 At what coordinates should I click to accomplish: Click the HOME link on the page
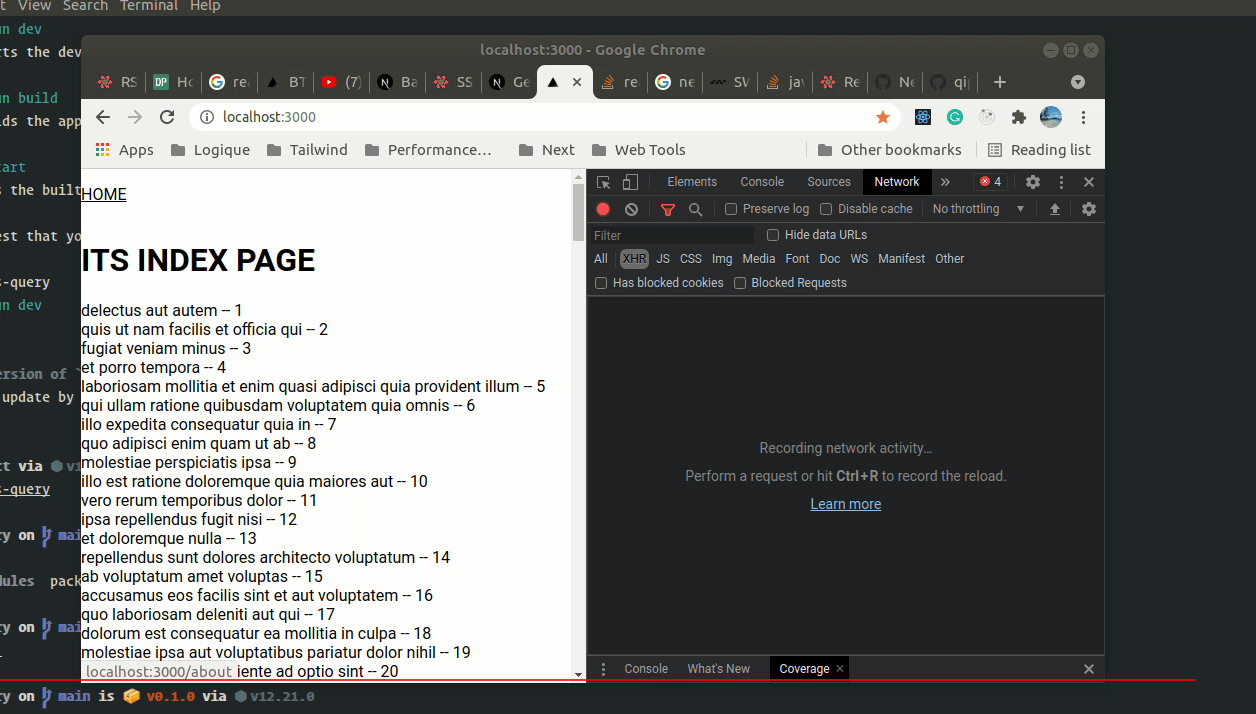click(104, 194)
